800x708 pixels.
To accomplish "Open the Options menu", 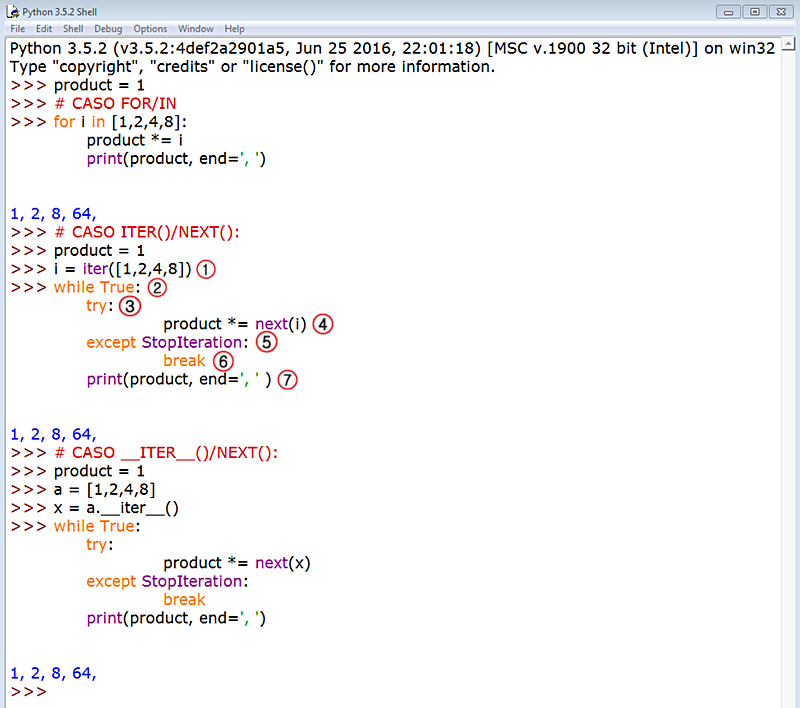I will pyautogui.click(x=150, y=29).
